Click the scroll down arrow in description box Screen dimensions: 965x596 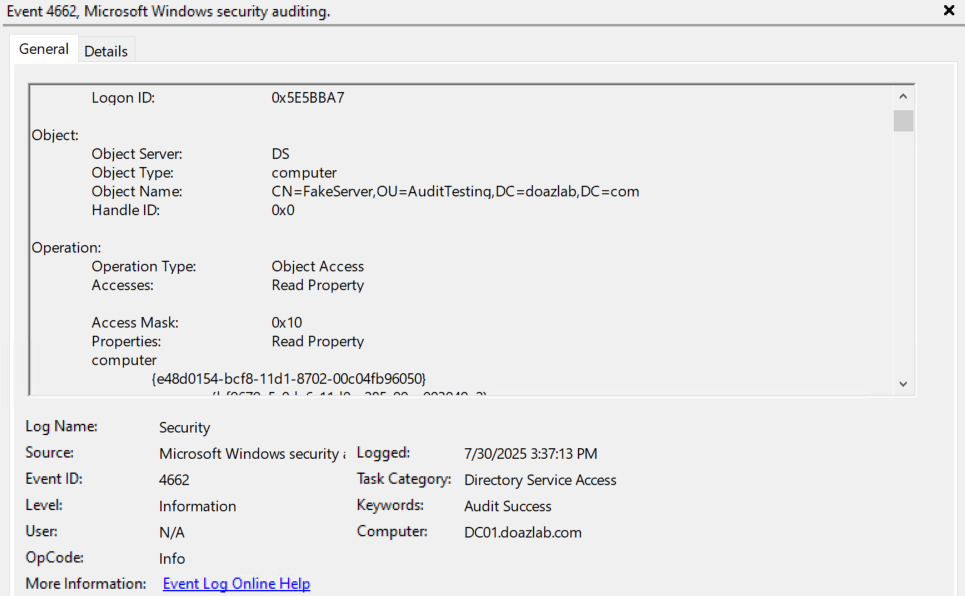point(903,383)
